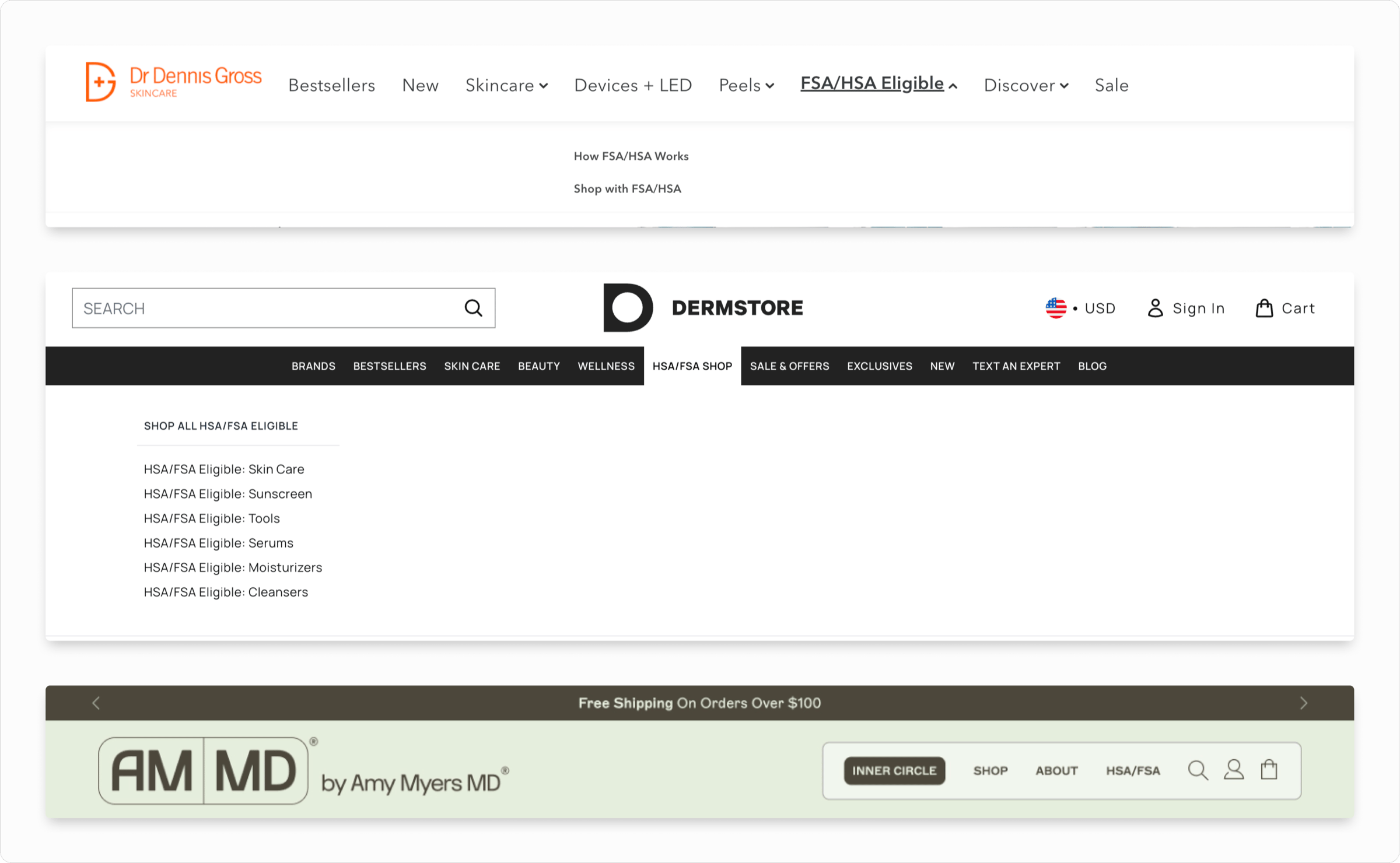Image resolution: width=1400 pixels, height=863 pixels.
Task: Open SKIN CARE in Dermstore nav bar
Action: [472, 366]
